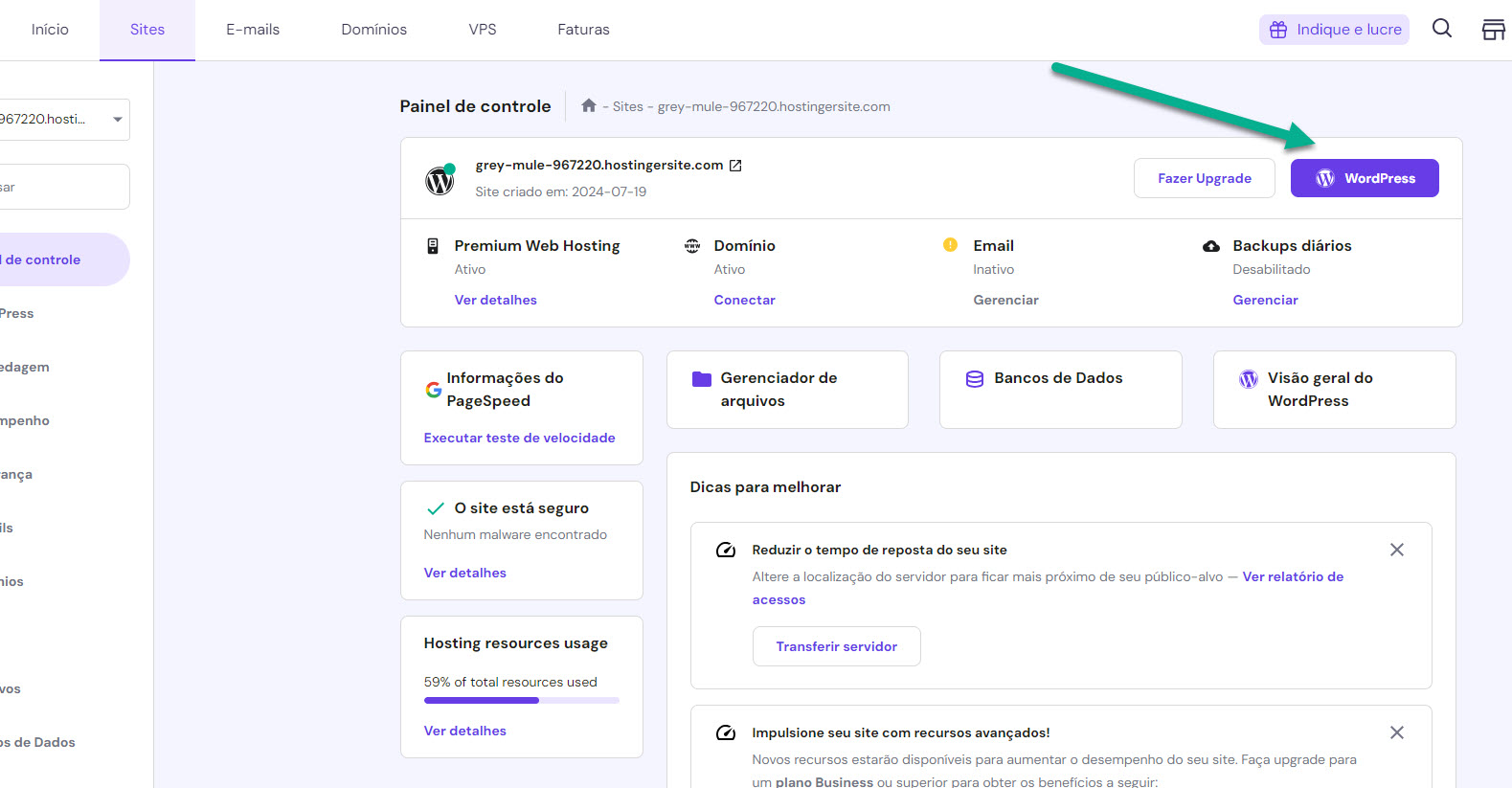Click the home icon in breadcrumb
This screenshot has width=1512, height=788.
point(589,105)
